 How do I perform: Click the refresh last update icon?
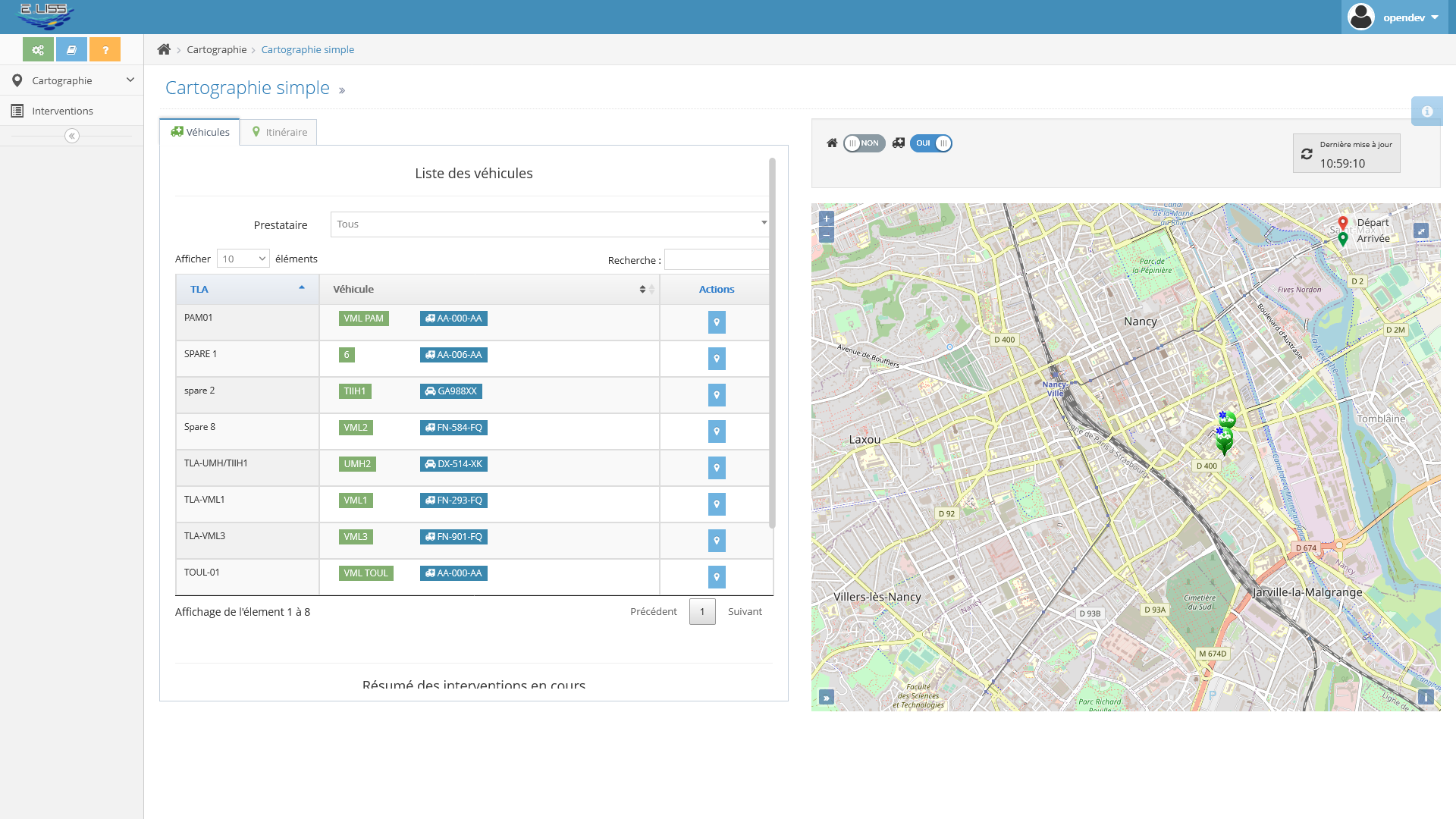point(1306,154)
